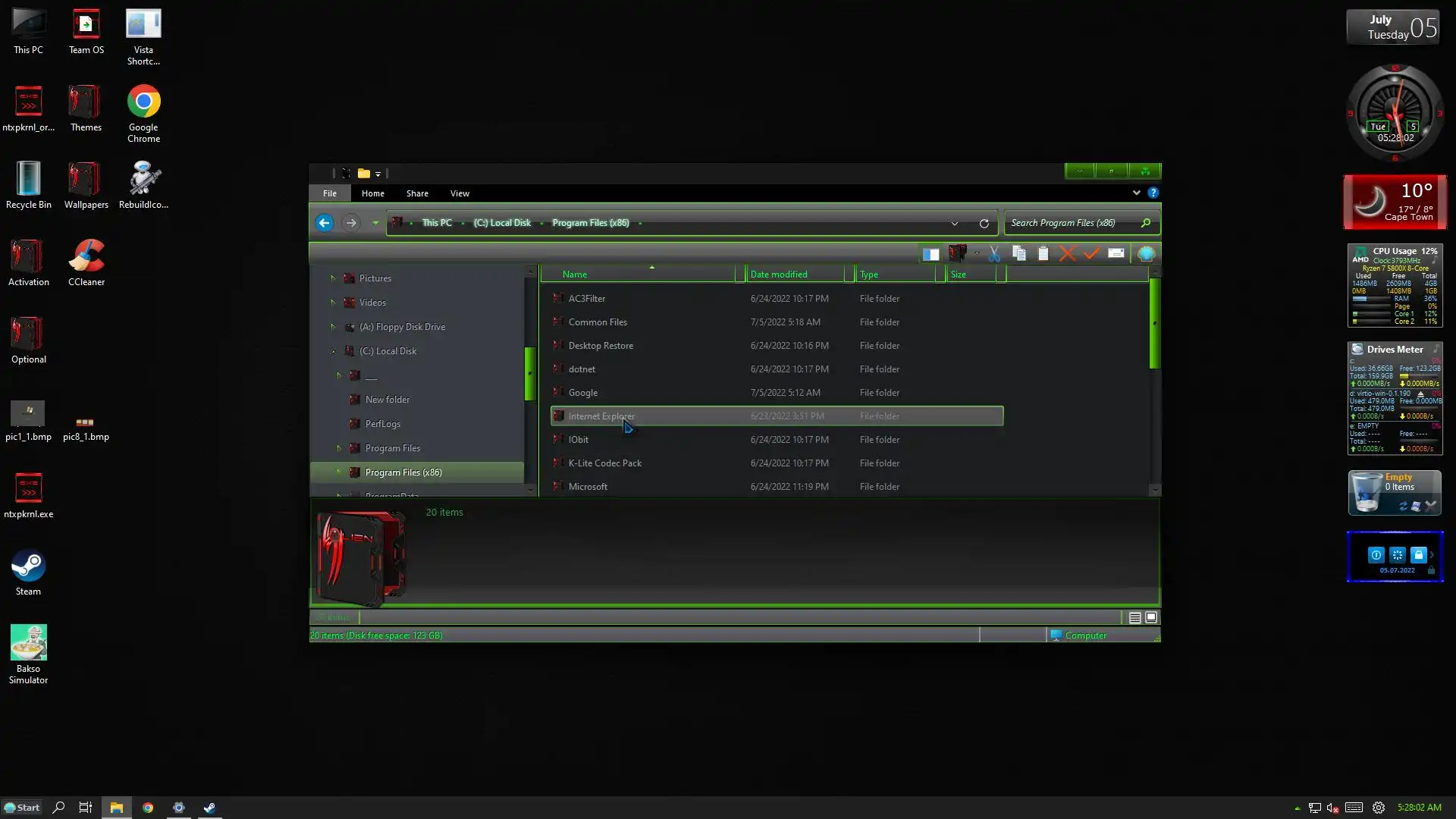Viewport: 1456px width, 819px height.
Task: Open the View ribbon tab
Action: click(460, 193)
